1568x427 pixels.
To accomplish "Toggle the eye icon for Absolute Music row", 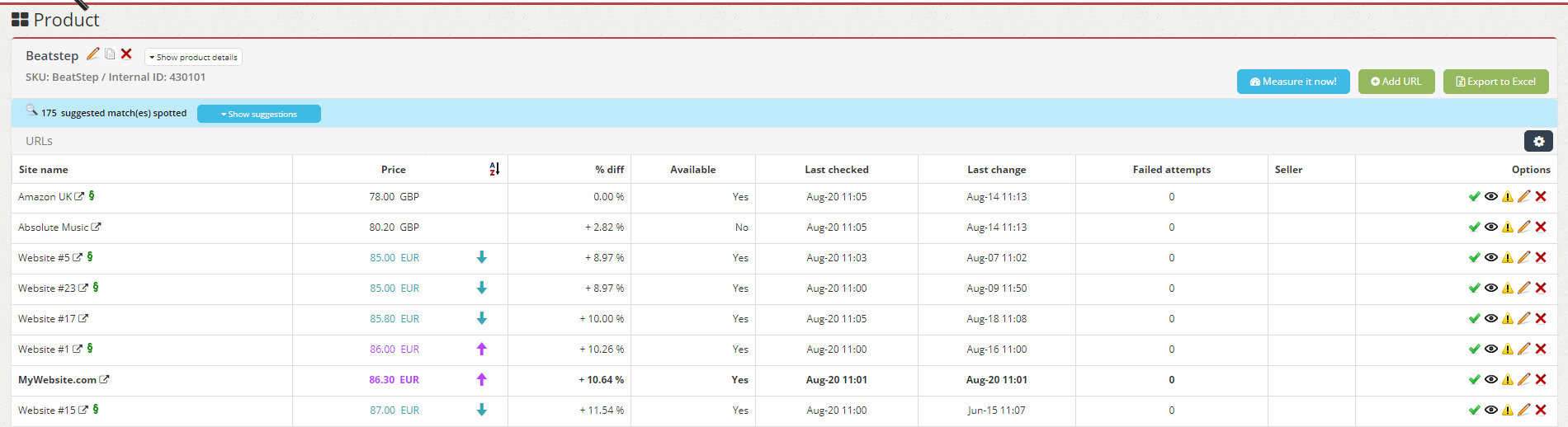I will click(x=1491, y=227).
